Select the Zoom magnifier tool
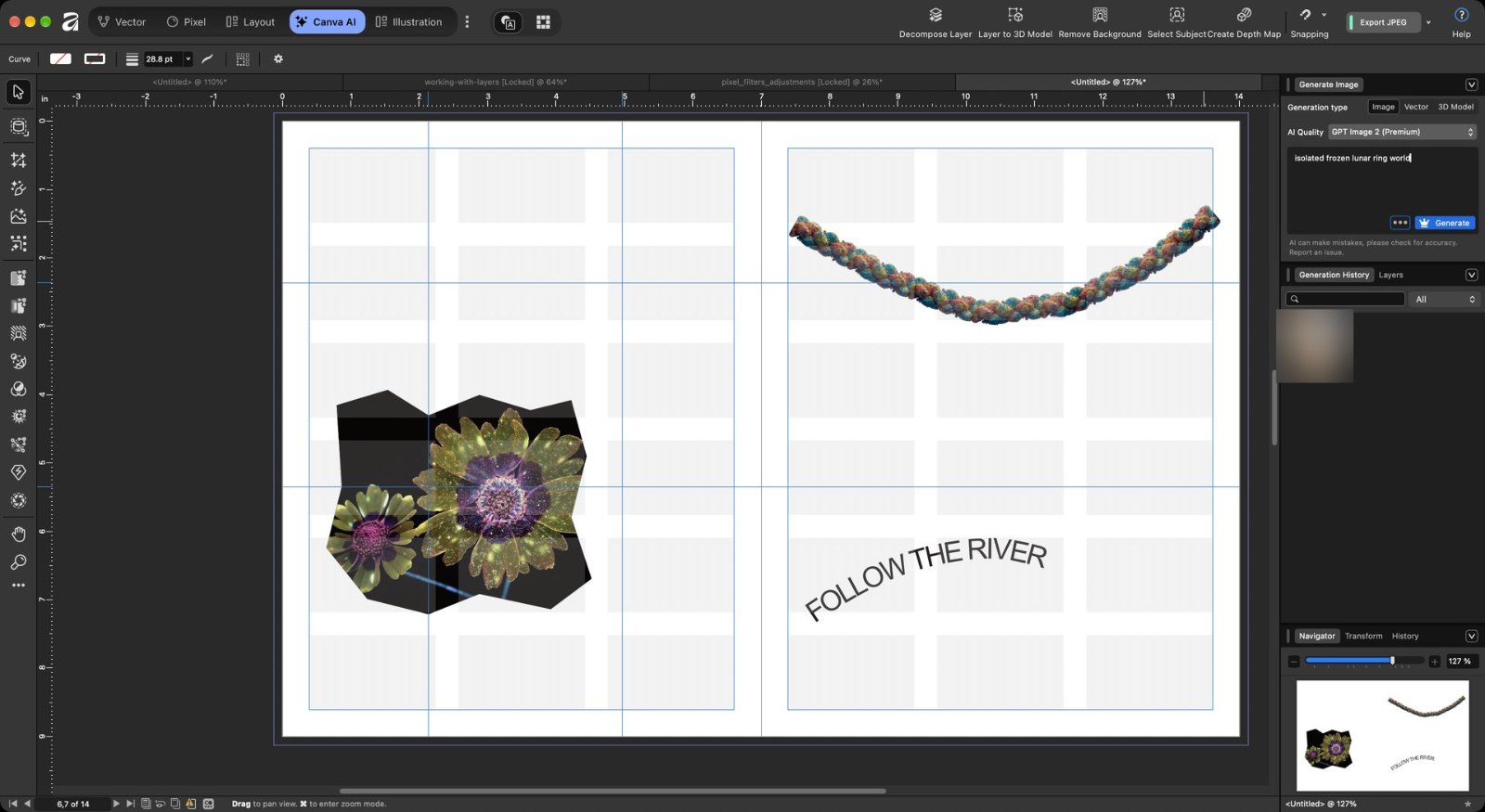 tap(18, 561)
